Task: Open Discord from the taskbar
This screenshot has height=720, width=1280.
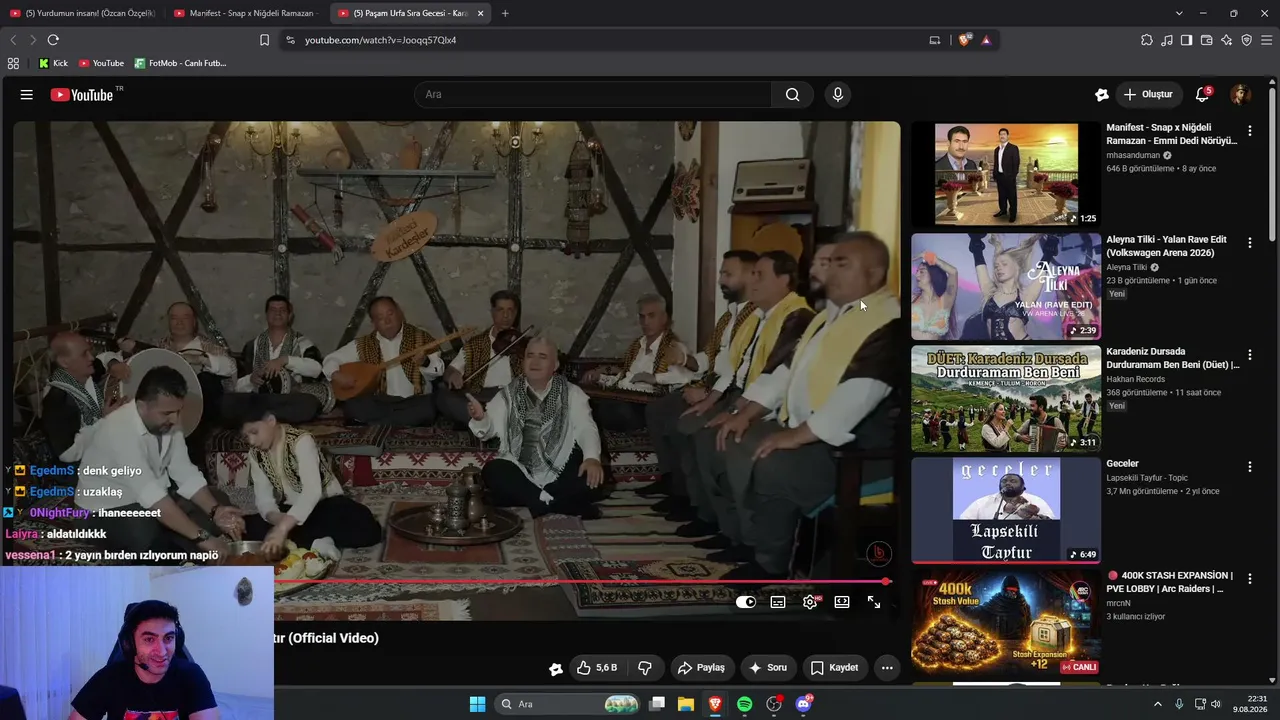Action: (803, 704)
